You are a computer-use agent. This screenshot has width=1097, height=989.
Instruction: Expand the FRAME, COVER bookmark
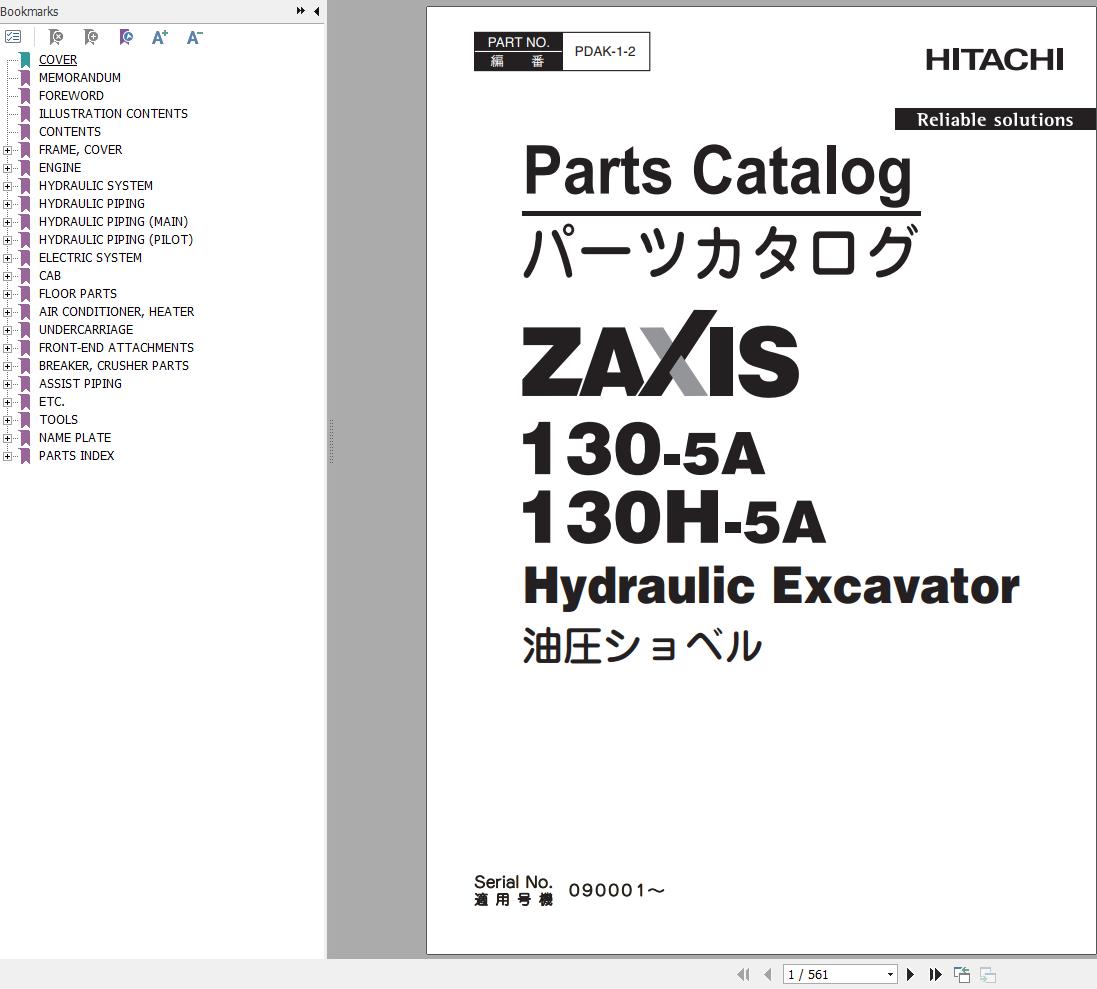(x=7, y=150)
